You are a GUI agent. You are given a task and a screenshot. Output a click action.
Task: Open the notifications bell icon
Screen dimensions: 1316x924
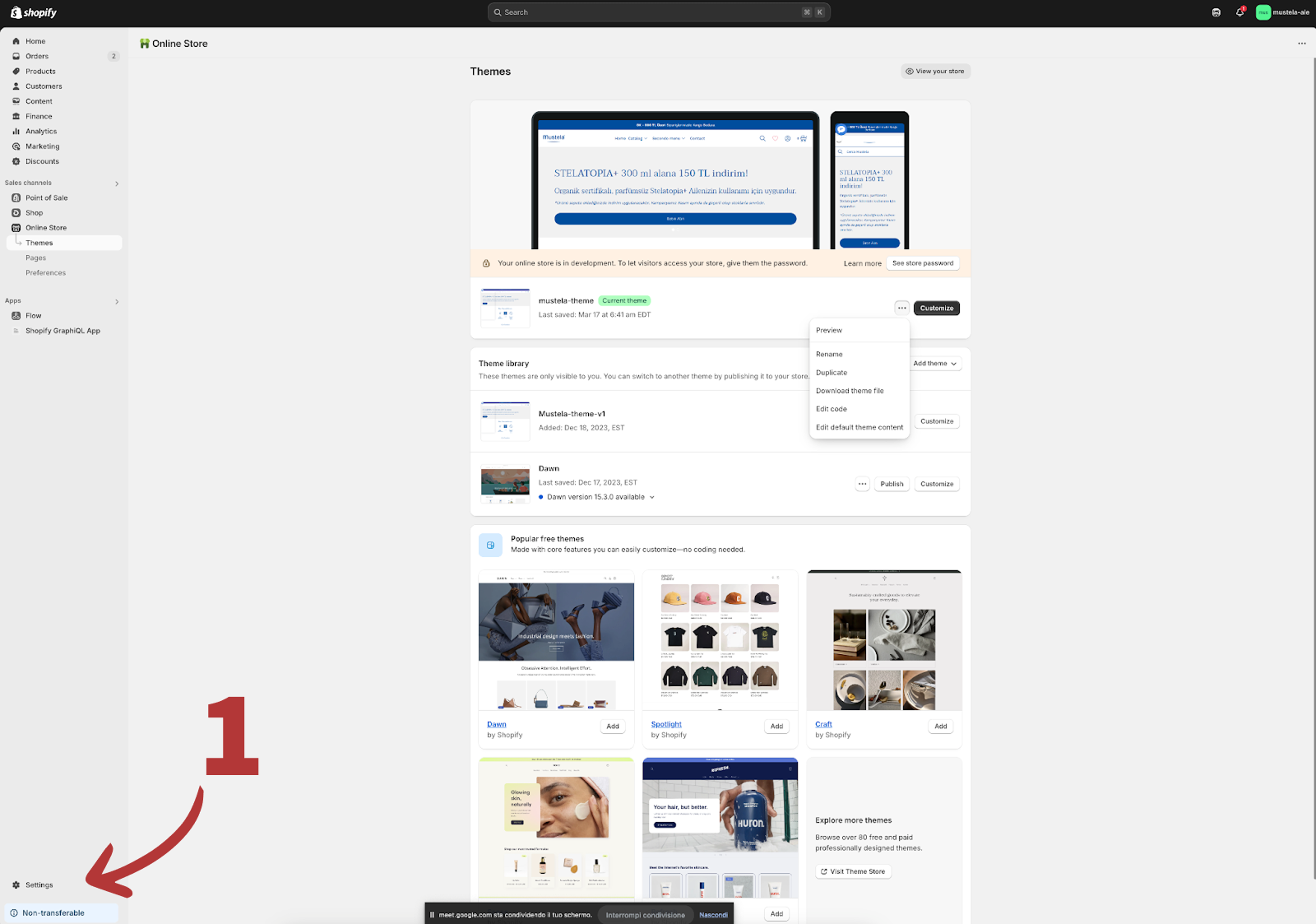click(x=1240, y=12)
